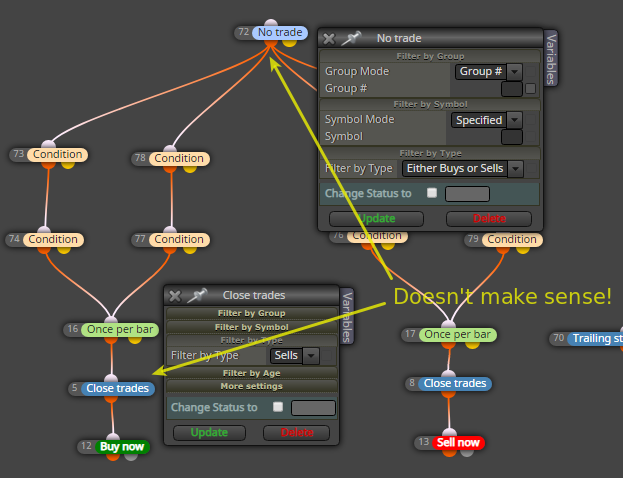Click input connector atop Close trades 8
The image size is (623, 478).
click(449, 374)
